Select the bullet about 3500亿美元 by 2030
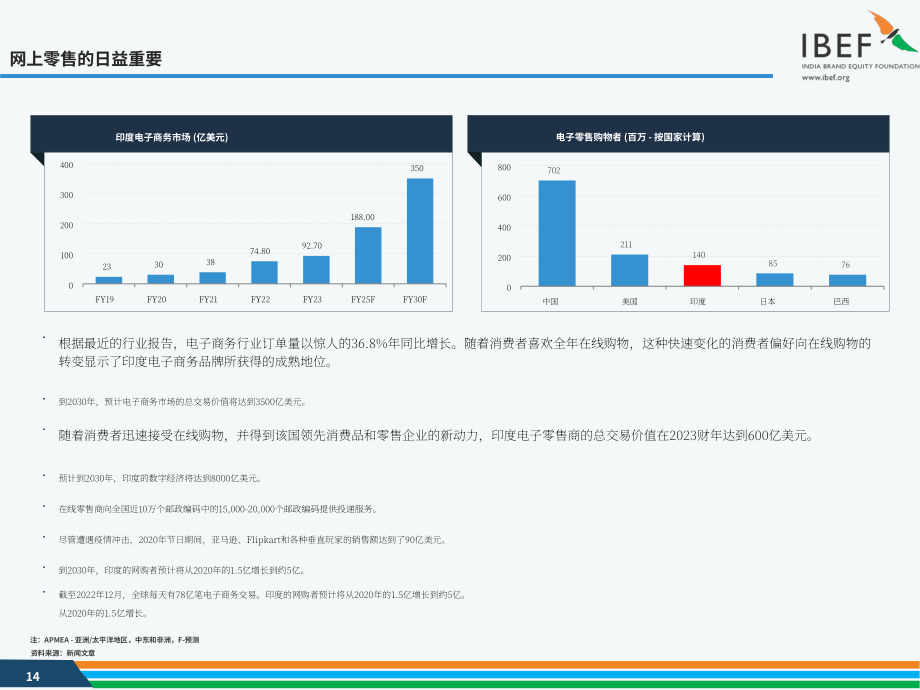 click(x=182, y=402)
